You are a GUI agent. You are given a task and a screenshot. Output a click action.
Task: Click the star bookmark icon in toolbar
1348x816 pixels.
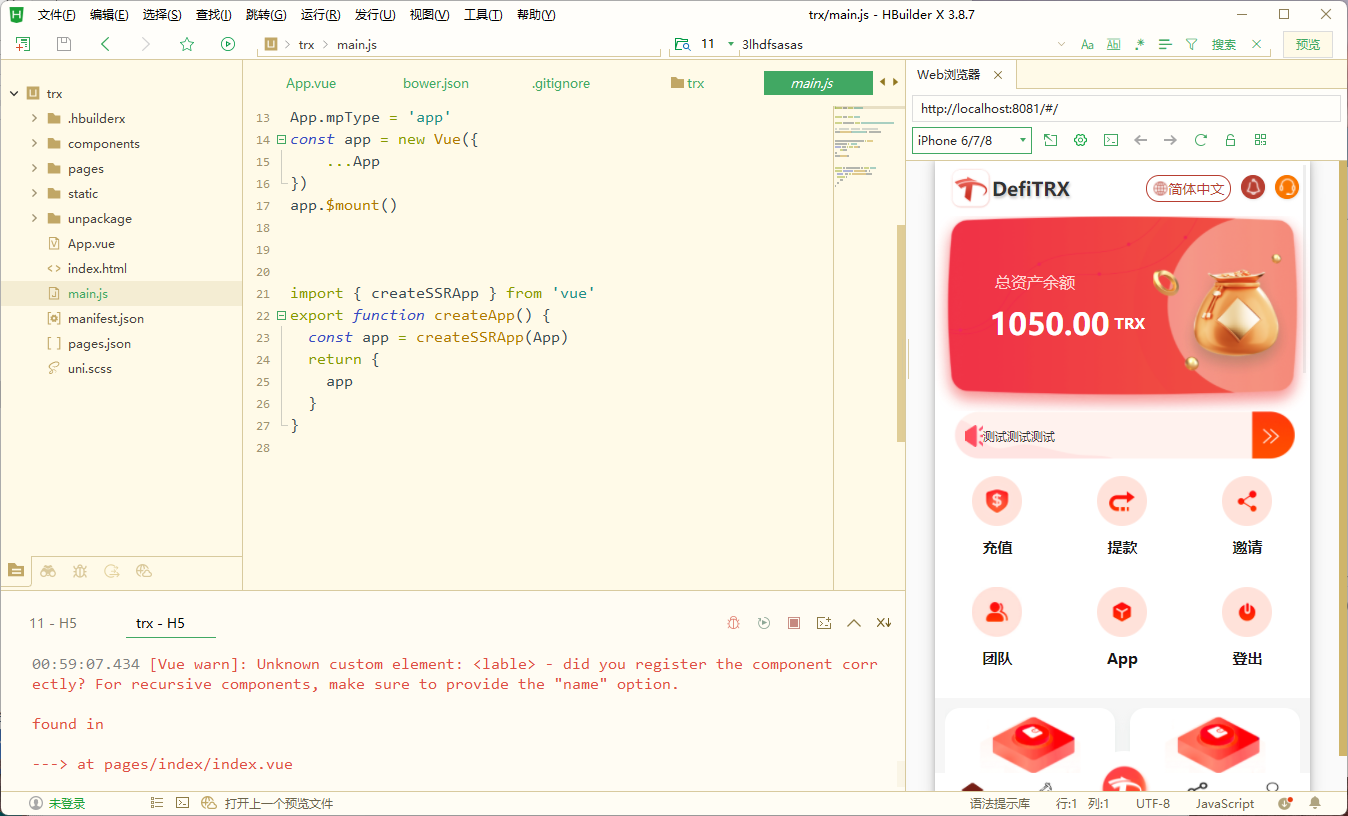187,44
